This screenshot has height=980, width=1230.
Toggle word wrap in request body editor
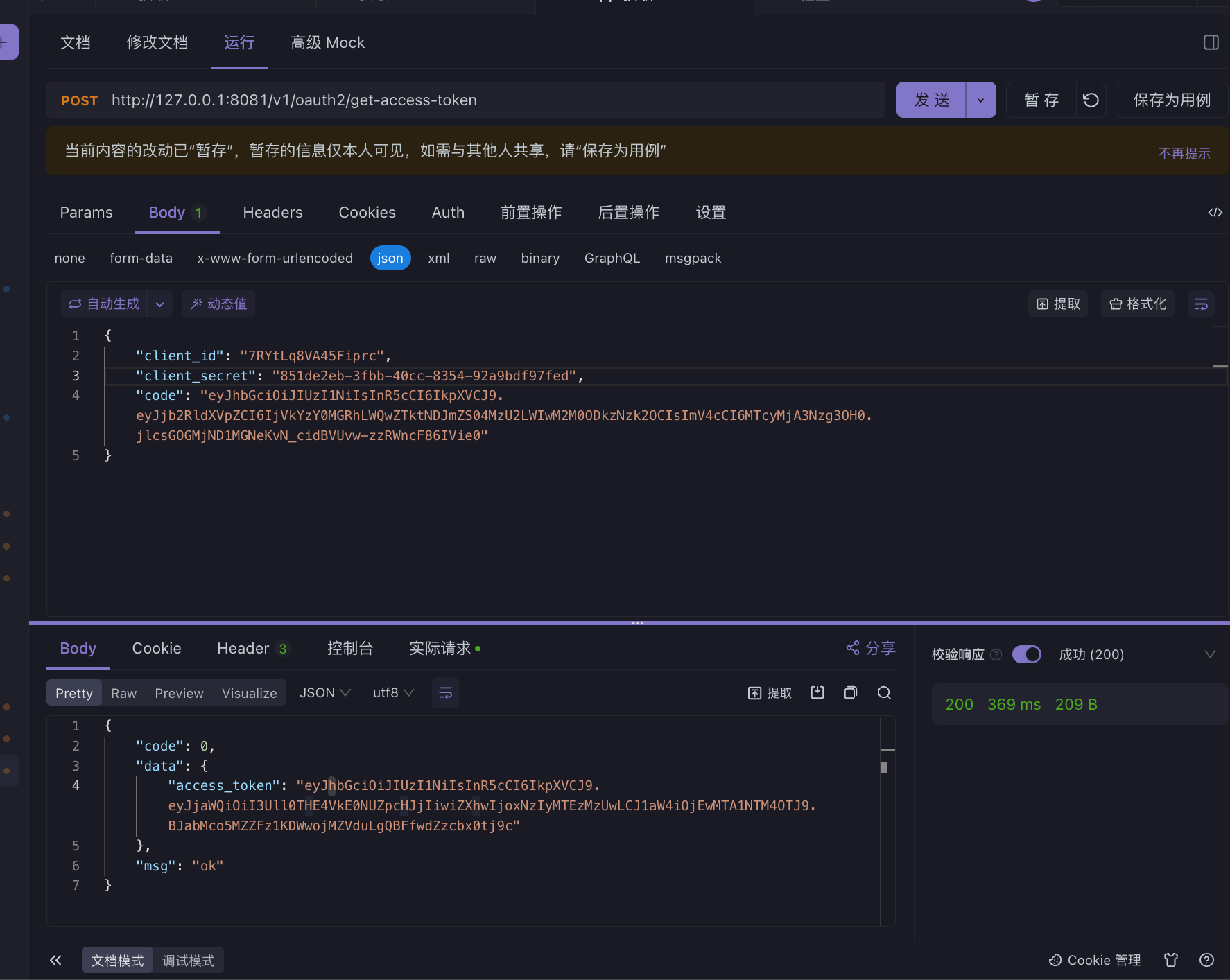(x=1201, y=304)
